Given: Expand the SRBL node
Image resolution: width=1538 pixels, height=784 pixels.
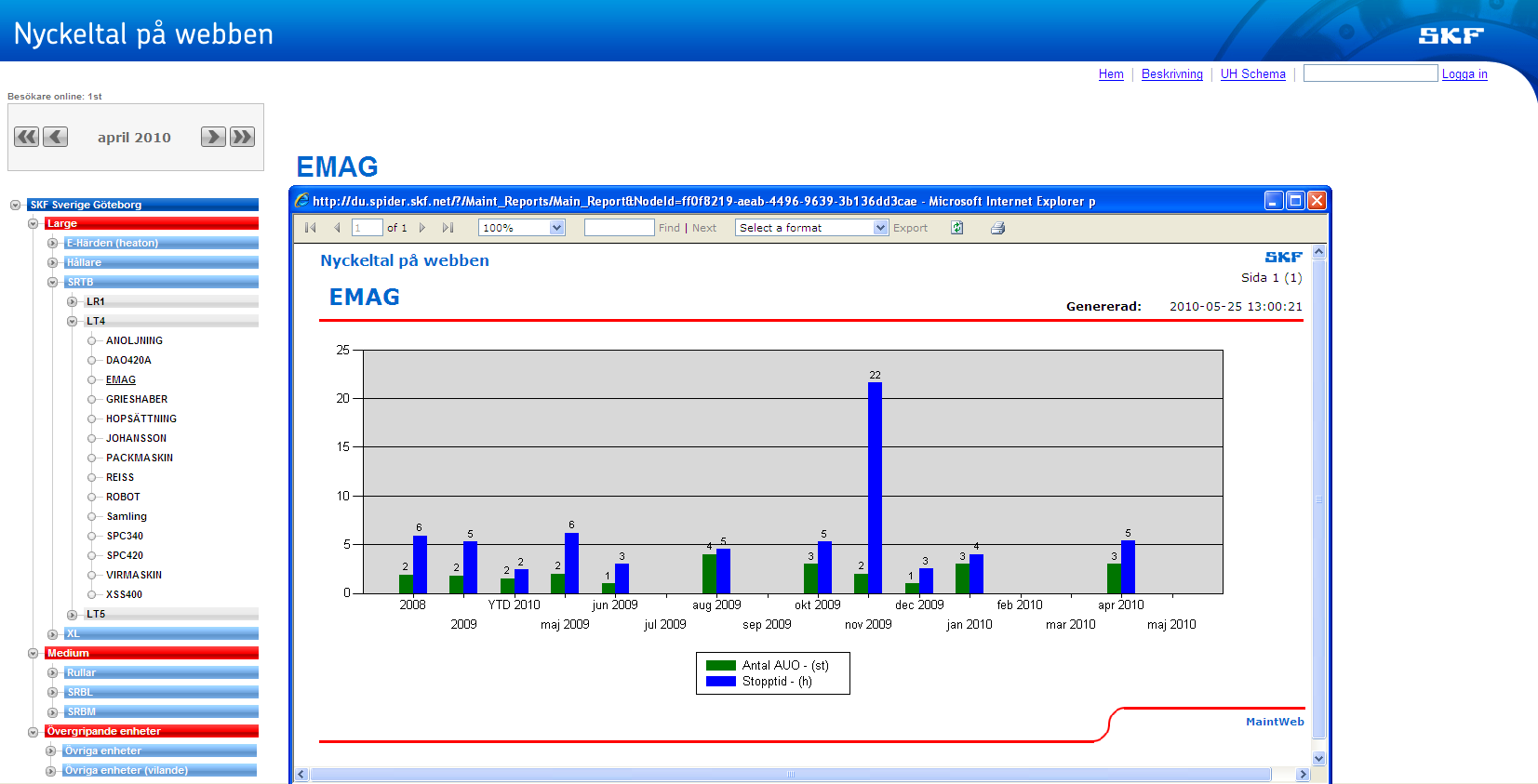Looking at the screenshot, I should pos(52,693).
